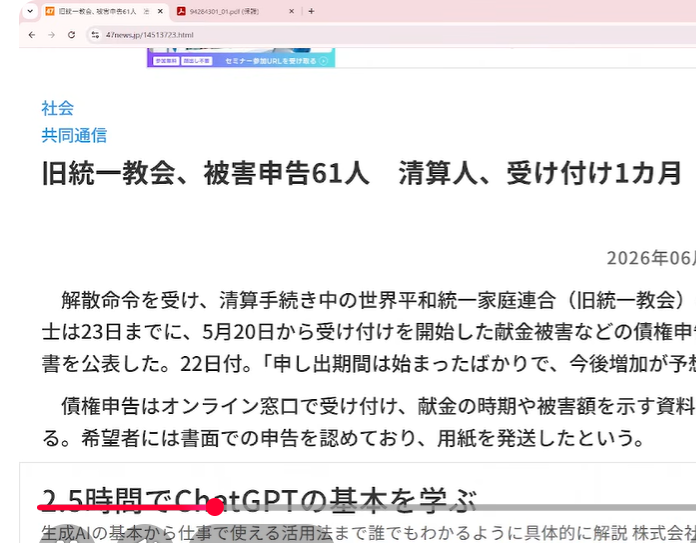Screen dimensions: 696x543
Task: Open the 共同通信 source link
Action: pyautogui.click(x=74, y=135)
